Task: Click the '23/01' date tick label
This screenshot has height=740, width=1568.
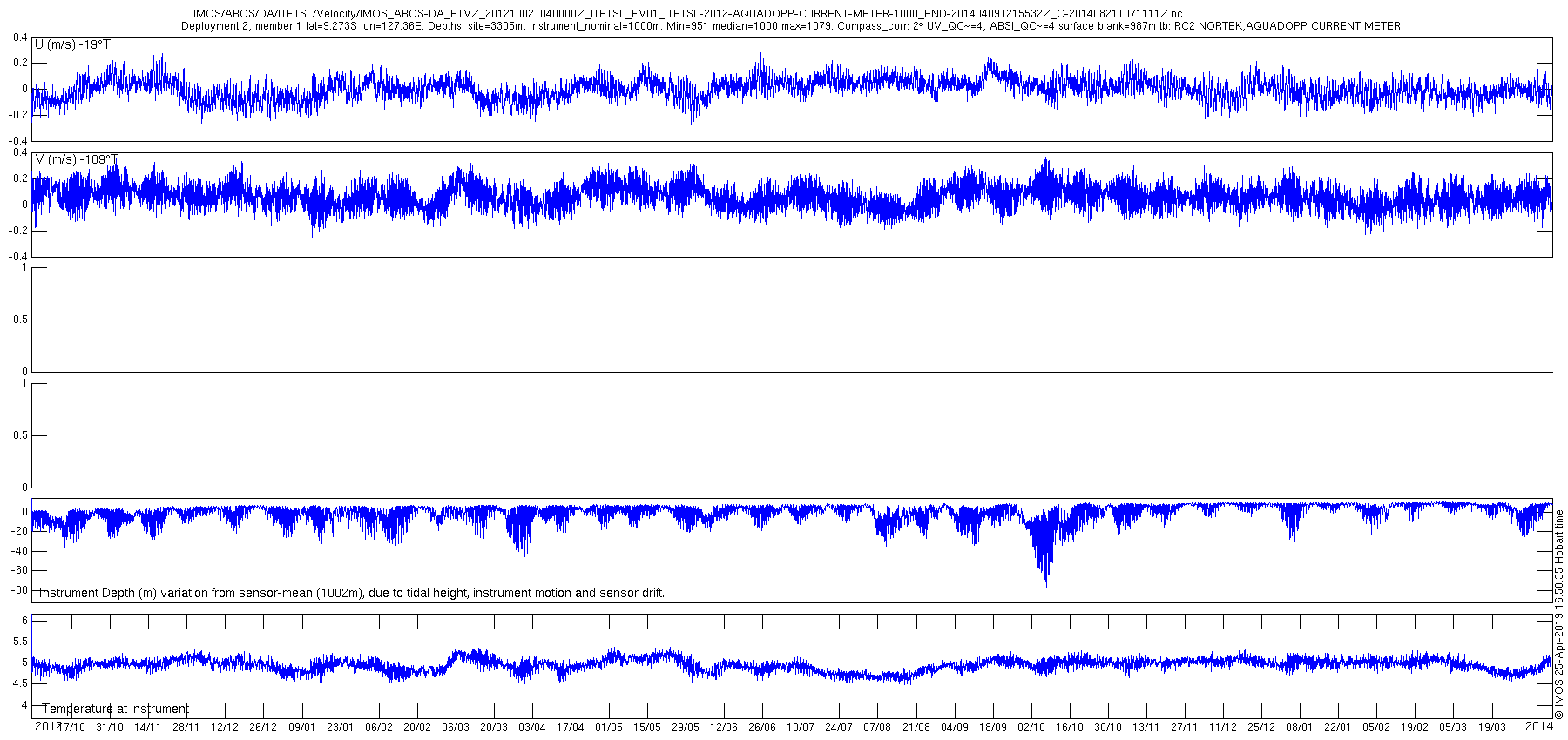Action: click(340, 727)
